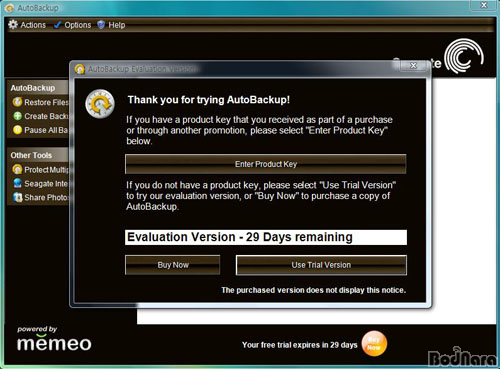Open the Help menu
Screen dimensions: 500x369
[111, 25]
